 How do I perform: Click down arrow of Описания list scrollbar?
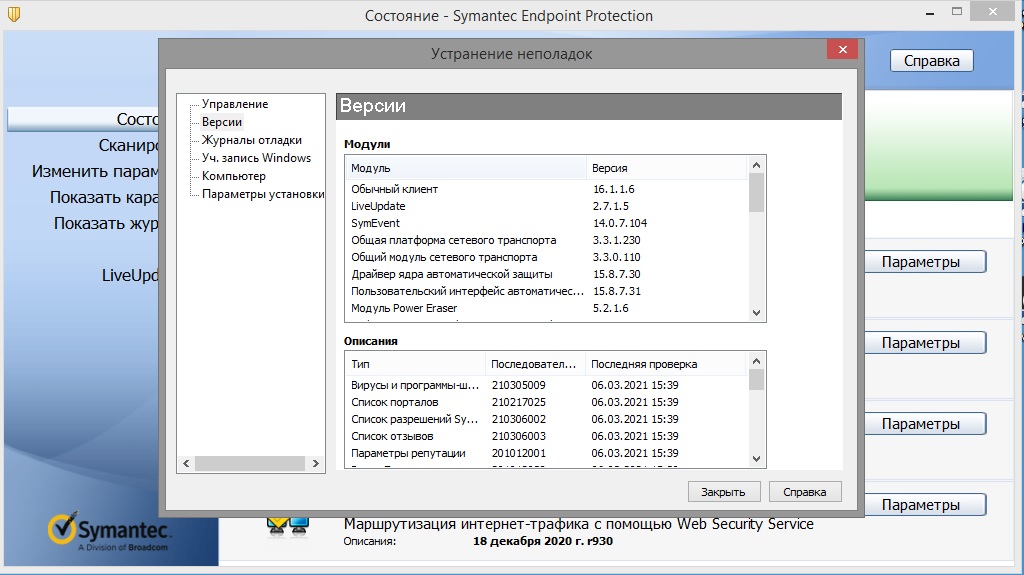click(x=756, y=459)
